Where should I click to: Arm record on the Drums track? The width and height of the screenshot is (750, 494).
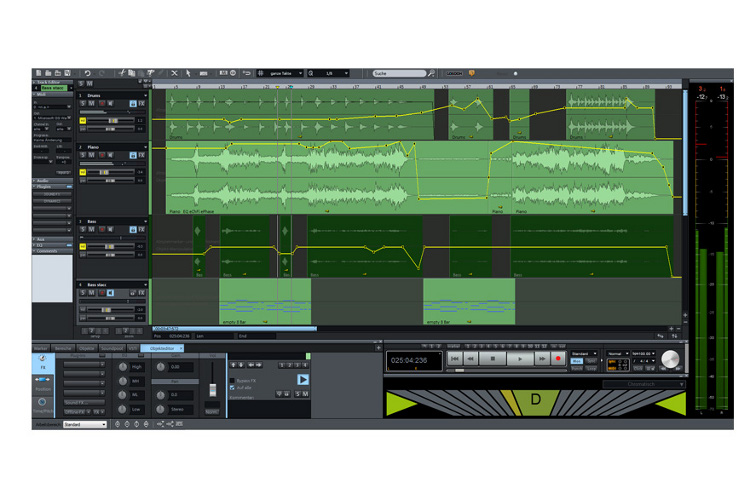(102, 103)
